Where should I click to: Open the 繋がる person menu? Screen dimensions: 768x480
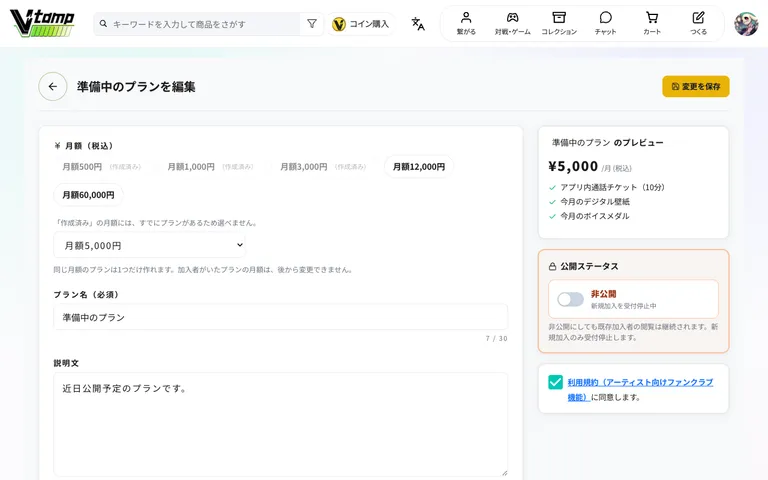(466, 23)
